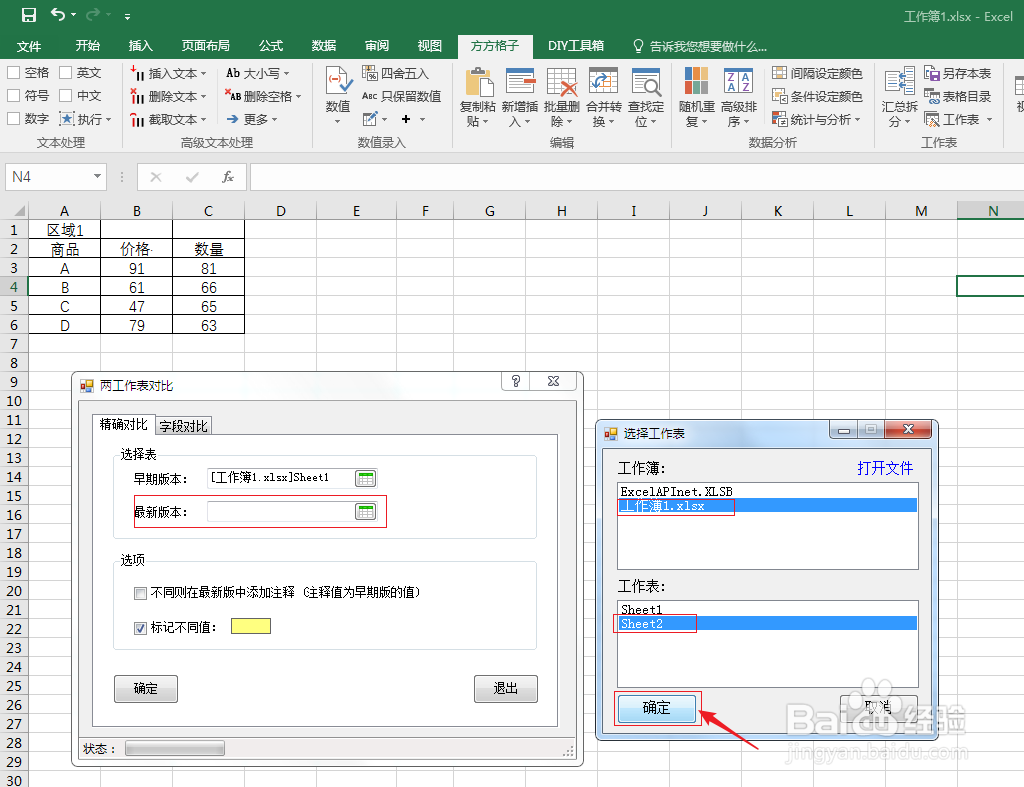The height and width of the screenshot is (787, 1024).
Task: Click the 最新版本 input field
Action: pyautogui.click(x=281, y=511)
